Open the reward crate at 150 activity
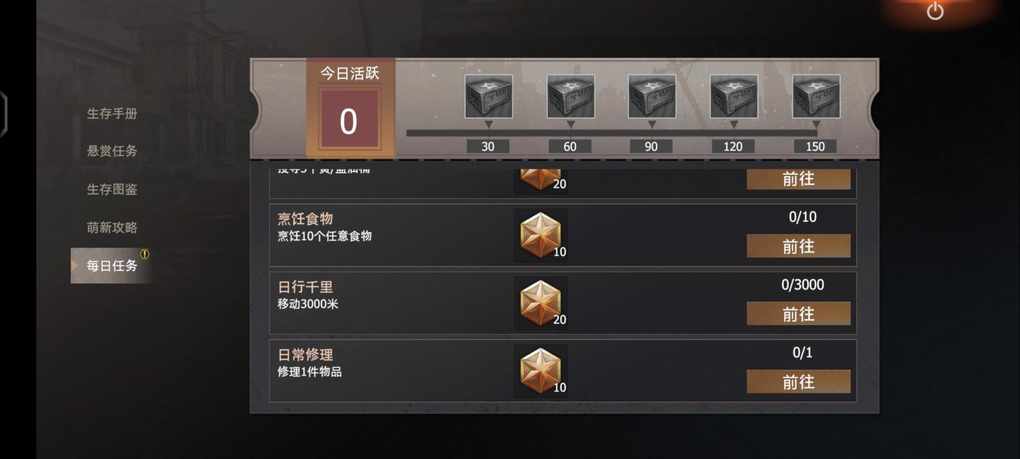 click(x=816, y=96)
